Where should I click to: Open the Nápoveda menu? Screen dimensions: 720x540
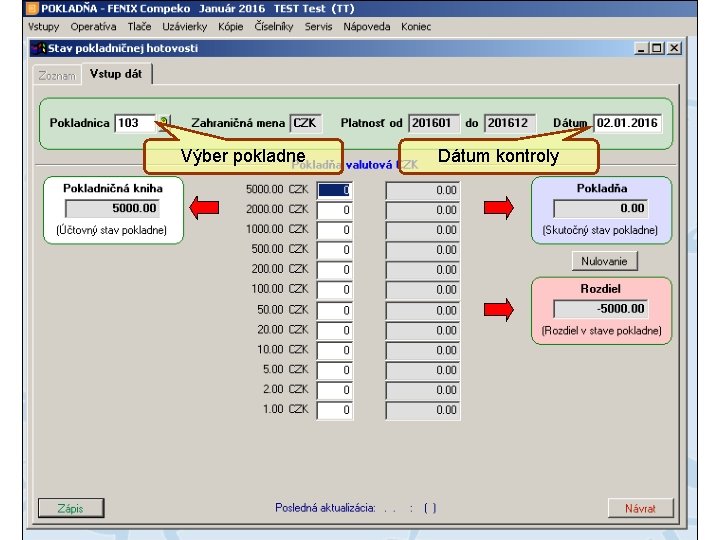pyautogui.click(x=366, y=27)
